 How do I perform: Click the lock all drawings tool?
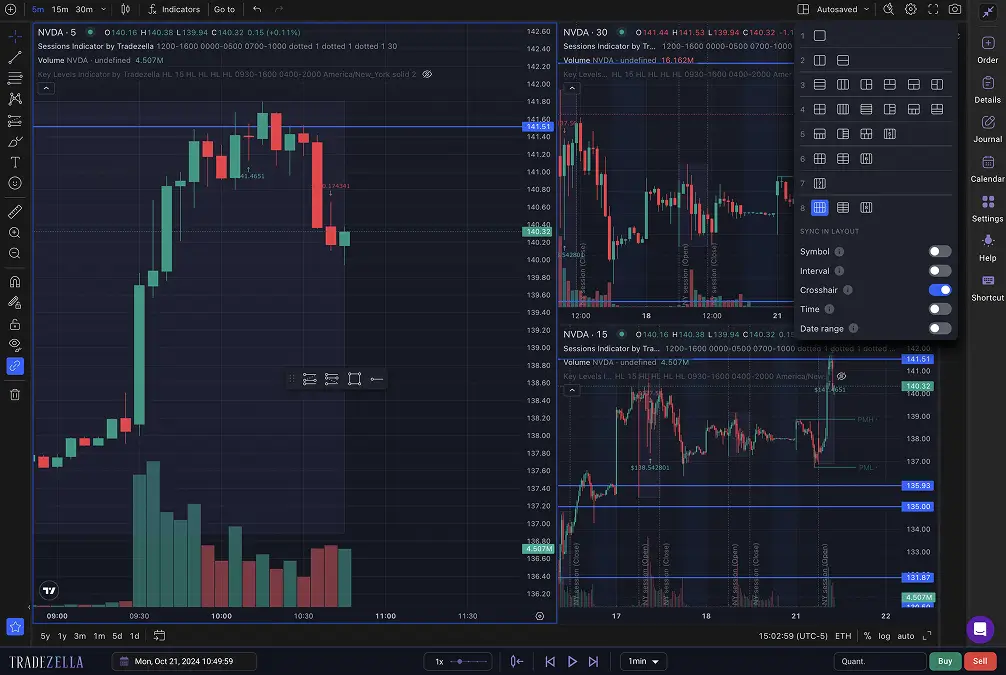(x=15, y=324)
